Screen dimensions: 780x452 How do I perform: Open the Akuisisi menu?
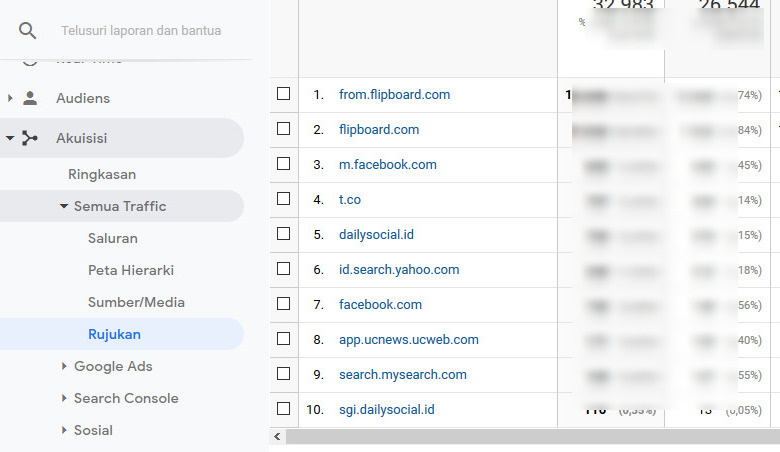[x=82, y=138]
